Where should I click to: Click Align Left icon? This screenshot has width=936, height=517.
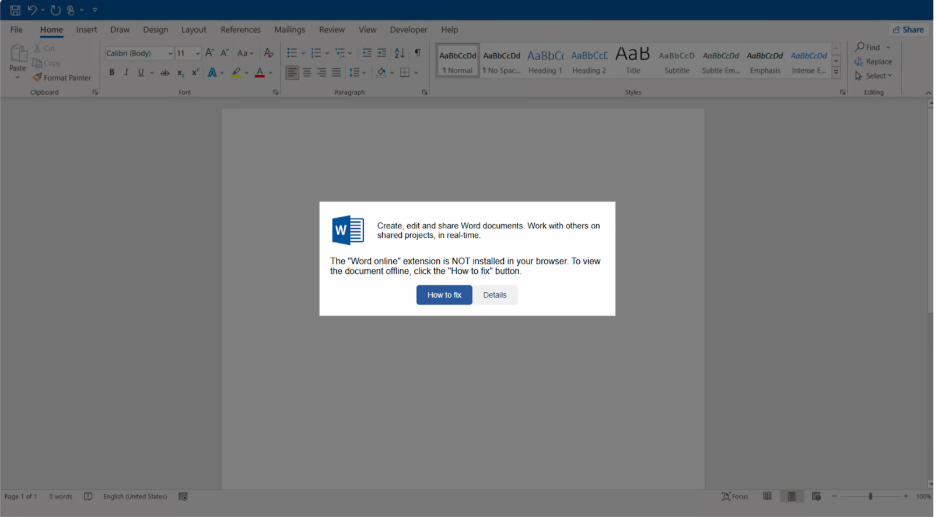(x=292, y=73)
